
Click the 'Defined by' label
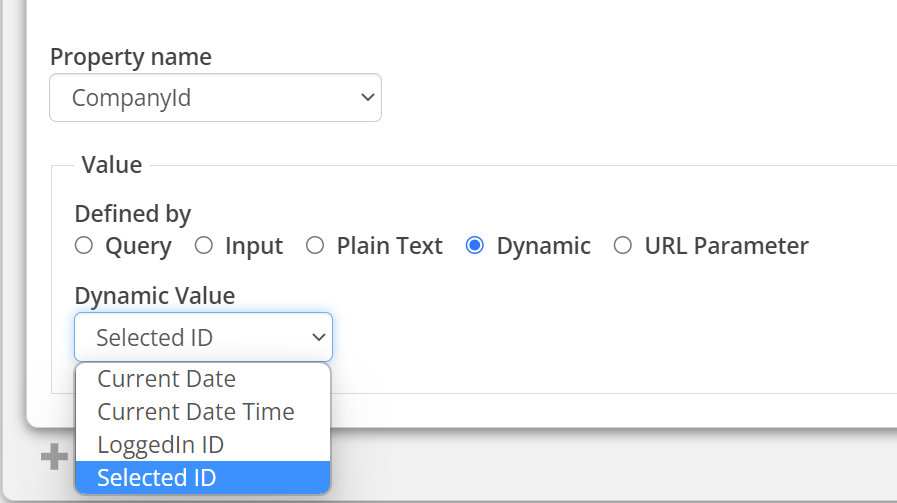[133, 214]
